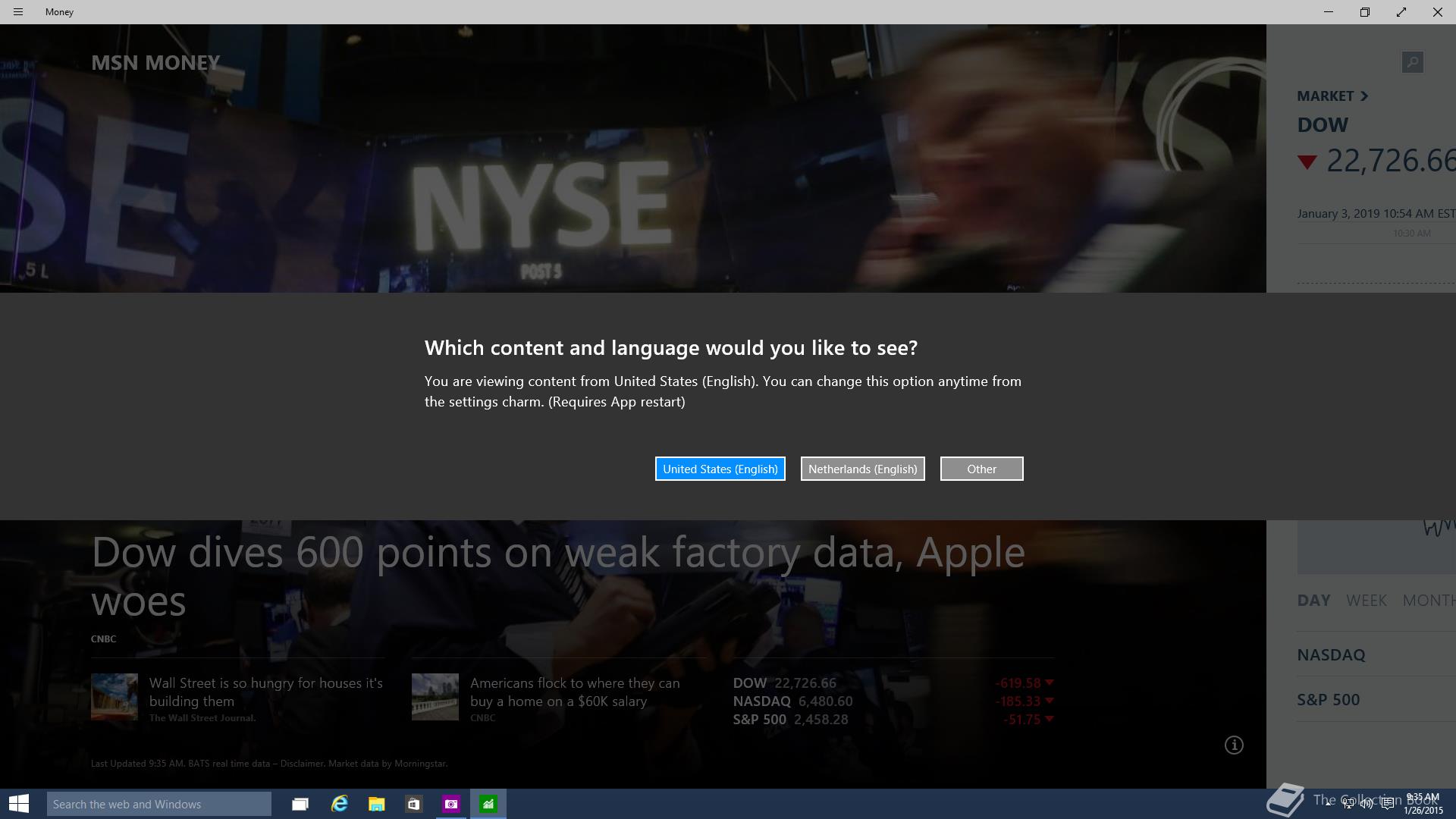Open the Action Center notifications icon
Screen dimensions: 1456x819
(x=1387, y=804)
